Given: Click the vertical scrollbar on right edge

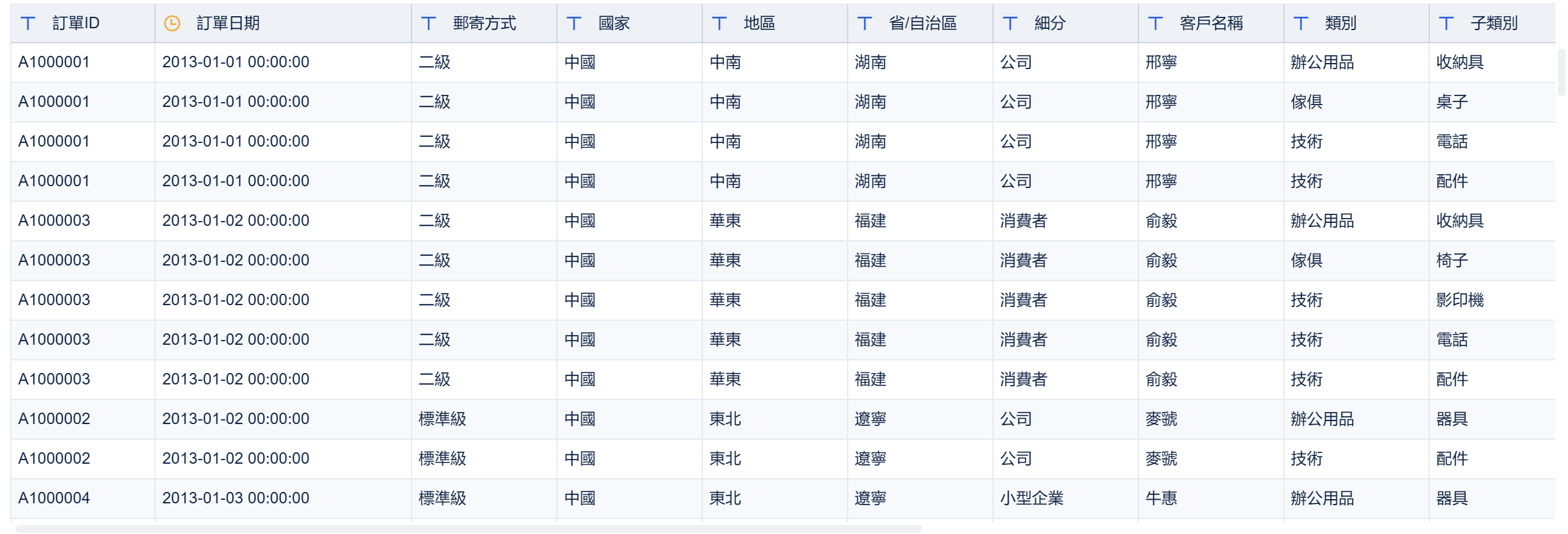Looking at the screenshot, I should [x=1561, y=73].
